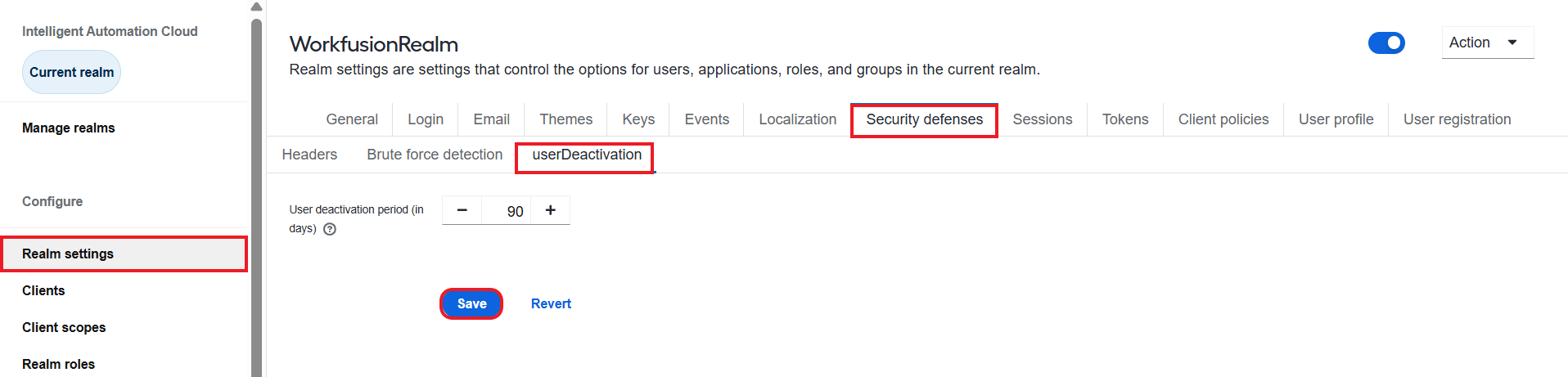Click the sidebar scroll up arrow

coord(256,7)
